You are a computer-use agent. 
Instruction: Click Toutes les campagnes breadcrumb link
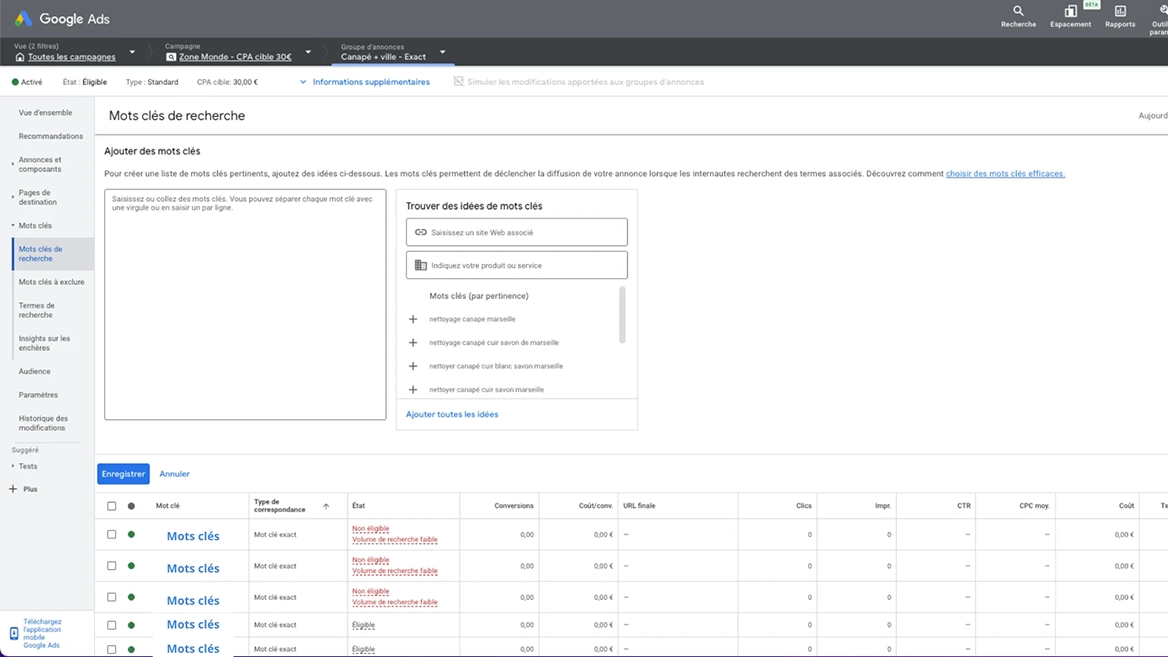click(72, 57)
